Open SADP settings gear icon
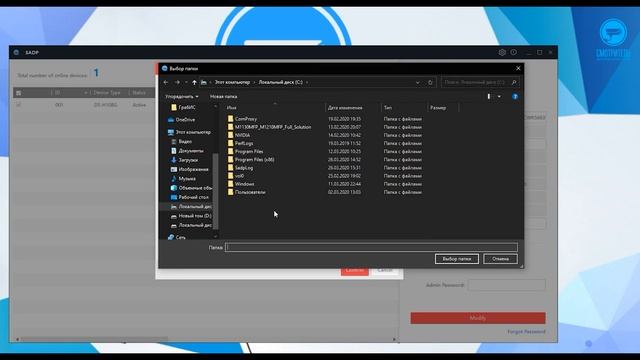The image size is (640, 360). 502,52
